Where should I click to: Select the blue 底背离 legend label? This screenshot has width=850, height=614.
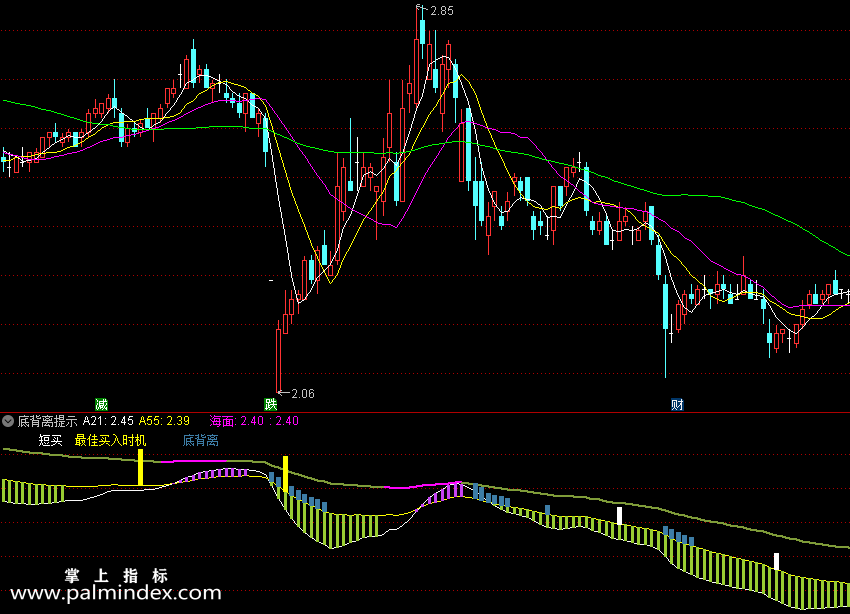tap(201, 441)
